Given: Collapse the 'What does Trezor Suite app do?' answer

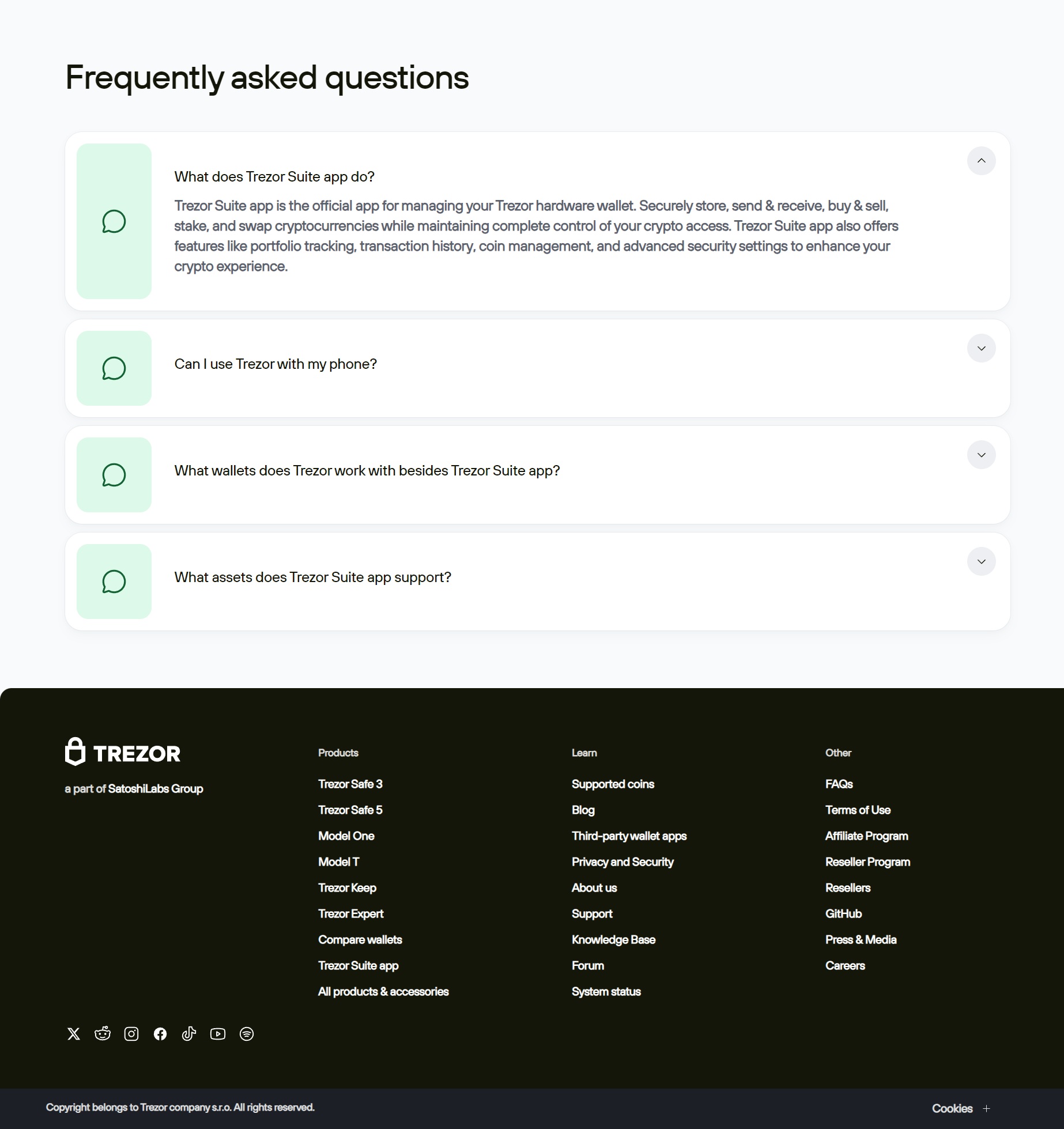Looking at the screenshot, I should point(982,161).
